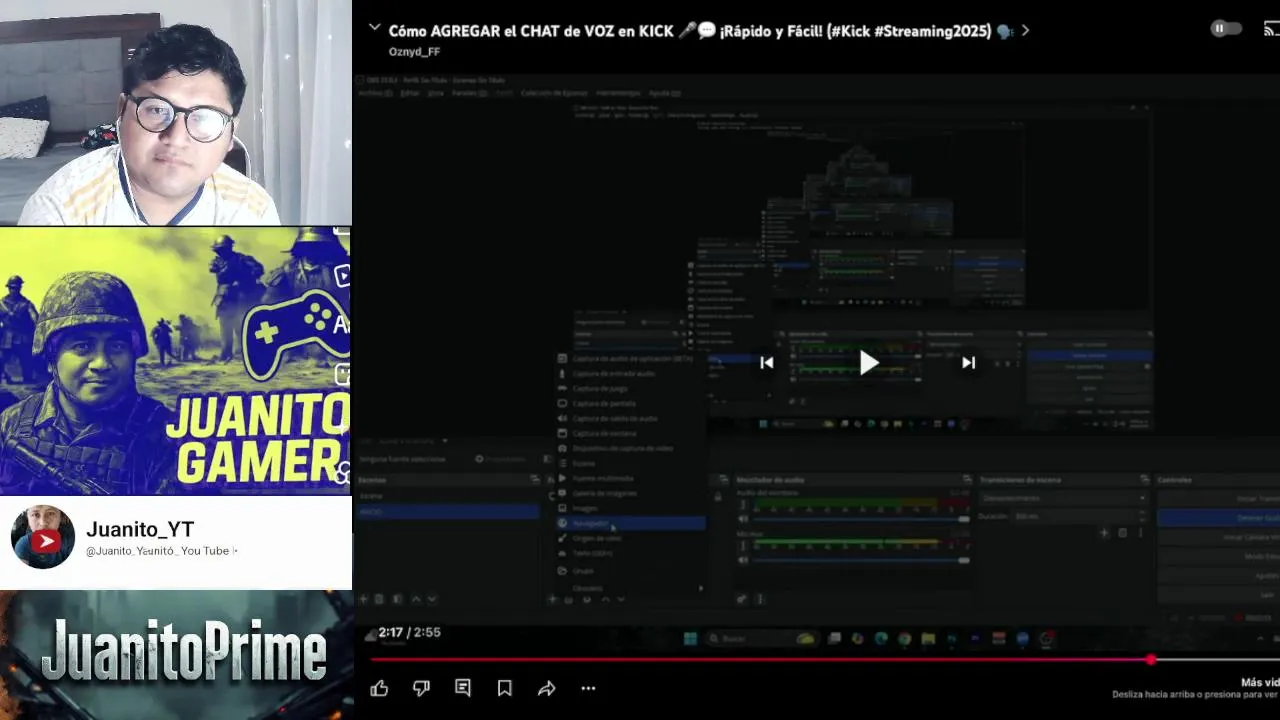Skip to the previous video
Viewport: 1280px width, 720px height.
(766, 363)
